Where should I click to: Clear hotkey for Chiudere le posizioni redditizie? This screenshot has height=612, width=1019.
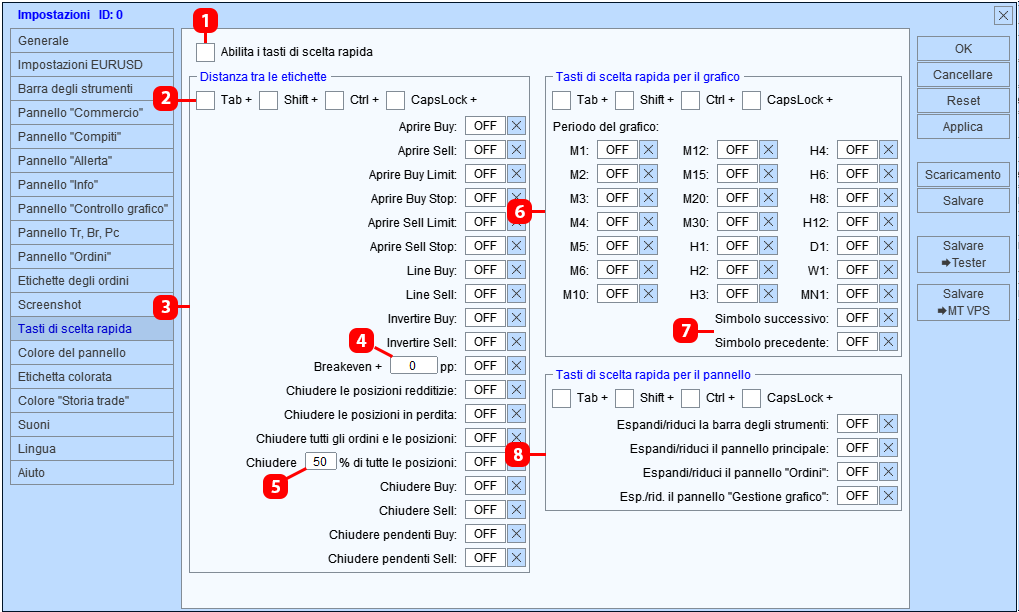(517, 390)
